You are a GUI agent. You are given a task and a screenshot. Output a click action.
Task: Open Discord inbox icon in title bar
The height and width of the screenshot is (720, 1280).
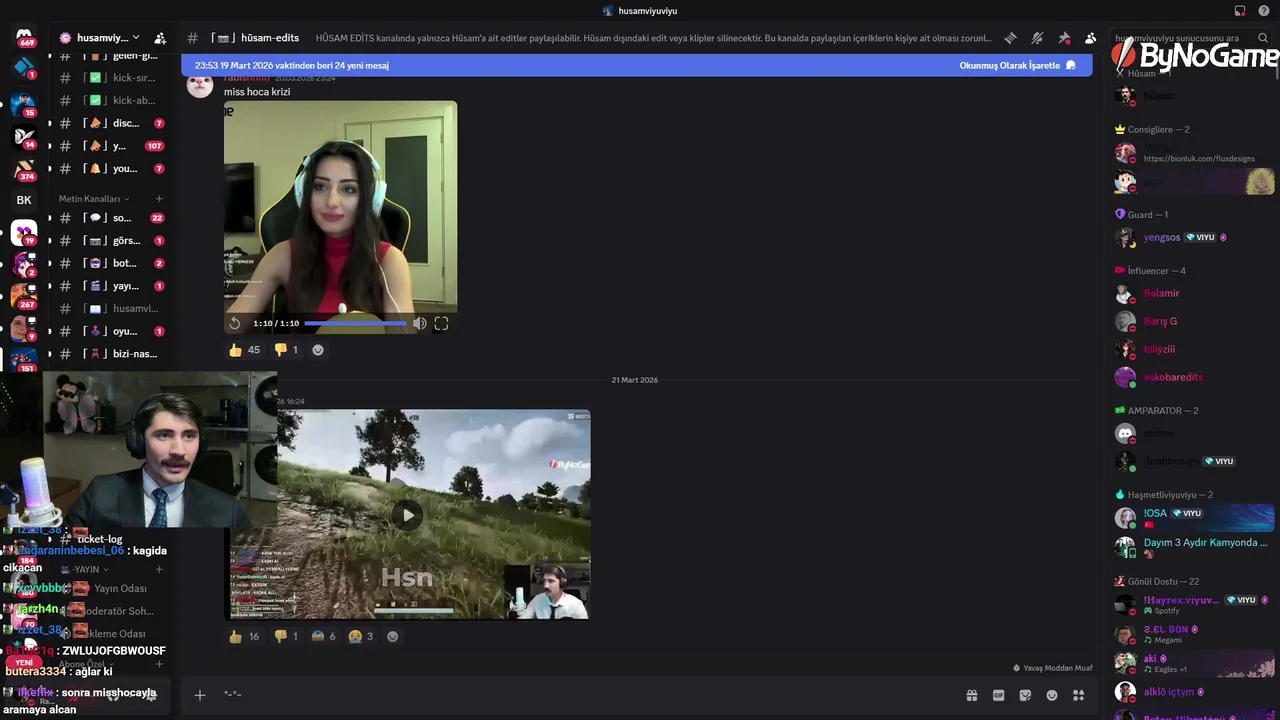1240,11
